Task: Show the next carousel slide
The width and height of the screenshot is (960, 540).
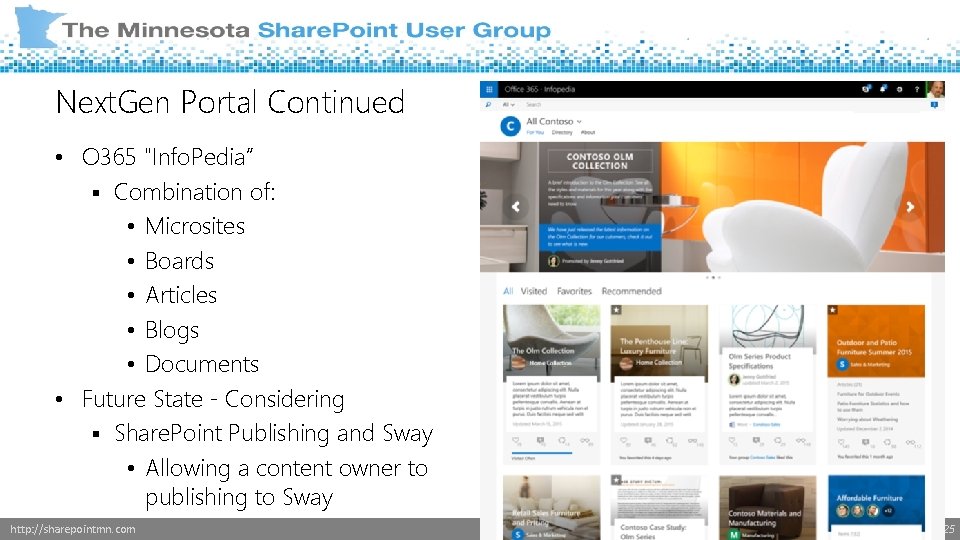Action: coord(910,207)
